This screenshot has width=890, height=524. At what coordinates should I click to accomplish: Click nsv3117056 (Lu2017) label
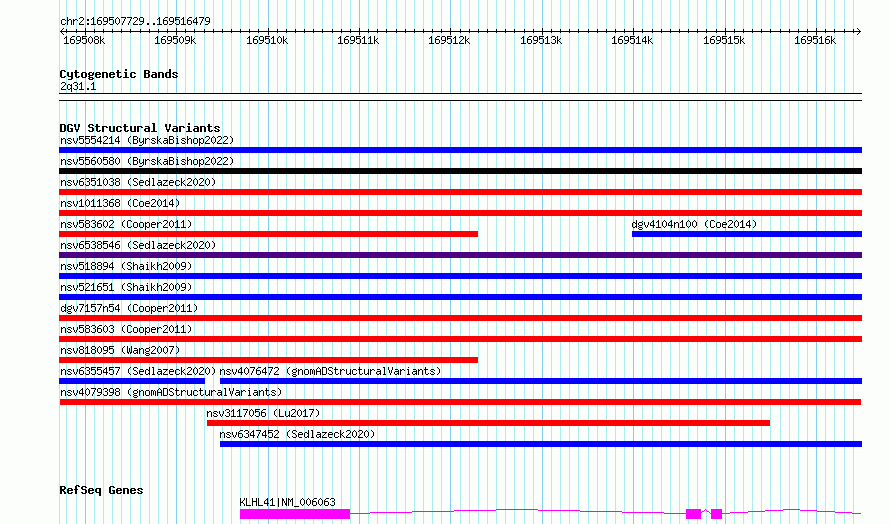tap(263, 413)
